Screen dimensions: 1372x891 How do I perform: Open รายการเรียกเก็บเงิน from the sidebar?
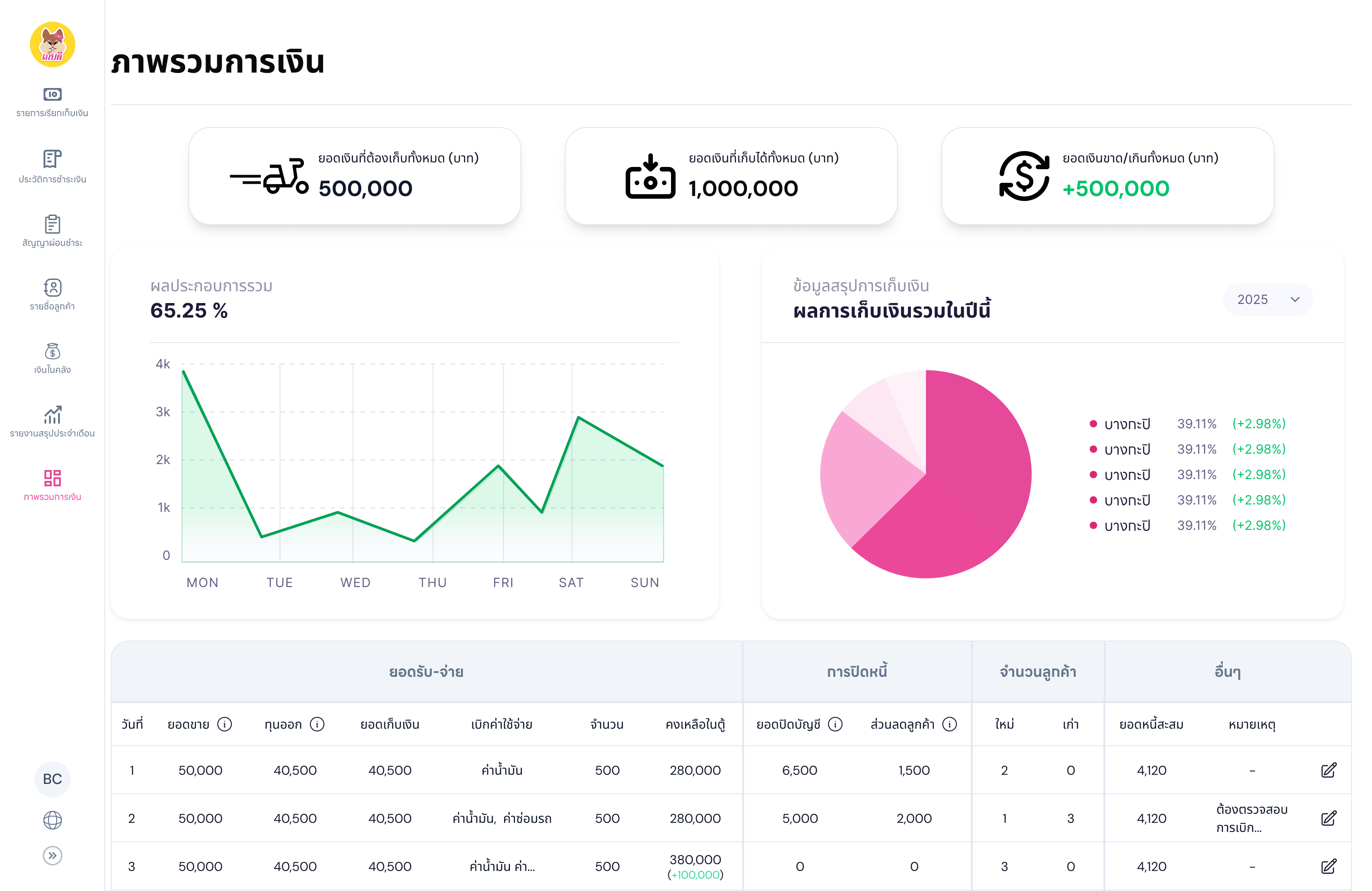[53, 103]
